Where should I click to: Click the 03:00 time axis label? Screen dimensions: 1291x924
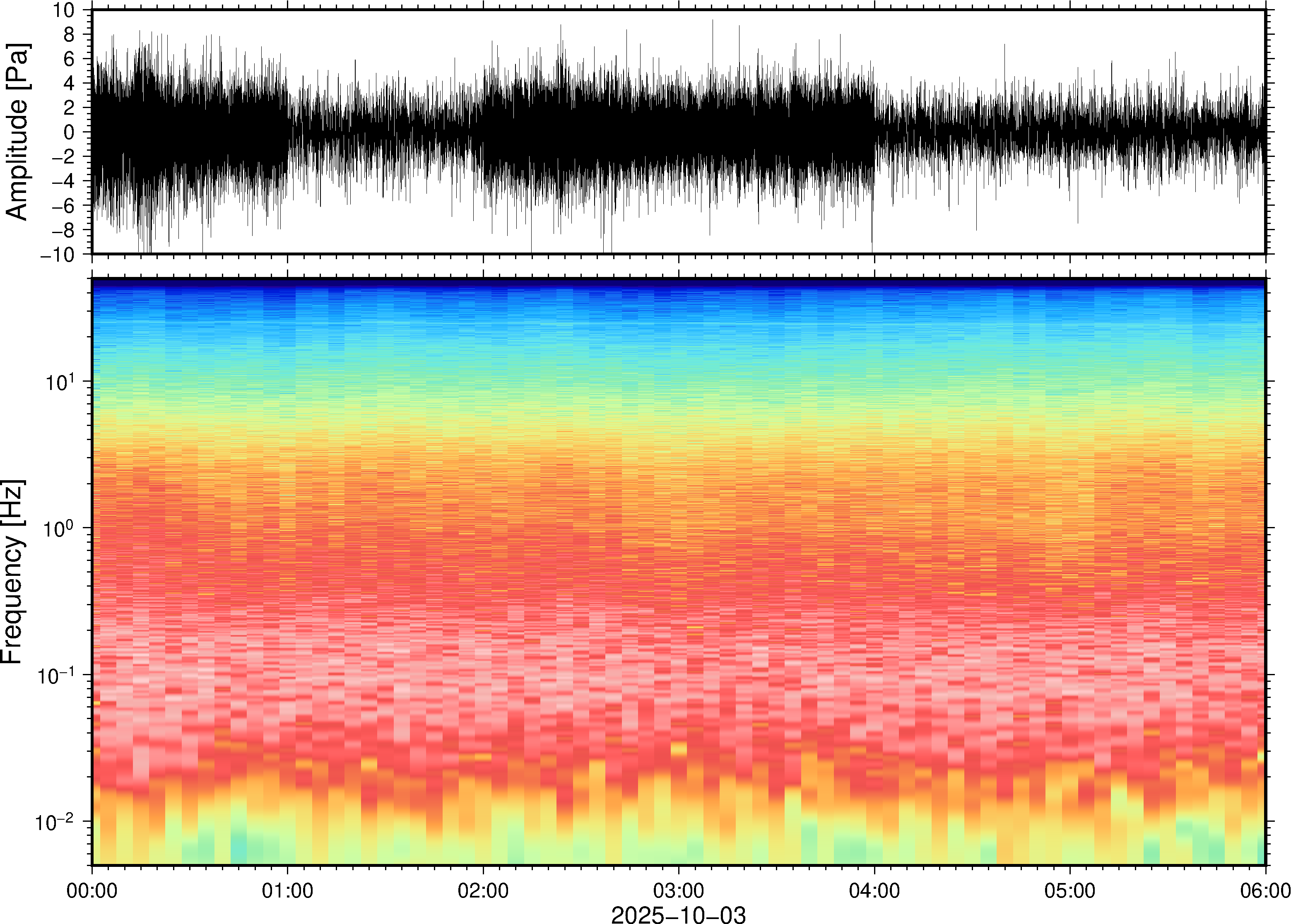tap(678, 891)
